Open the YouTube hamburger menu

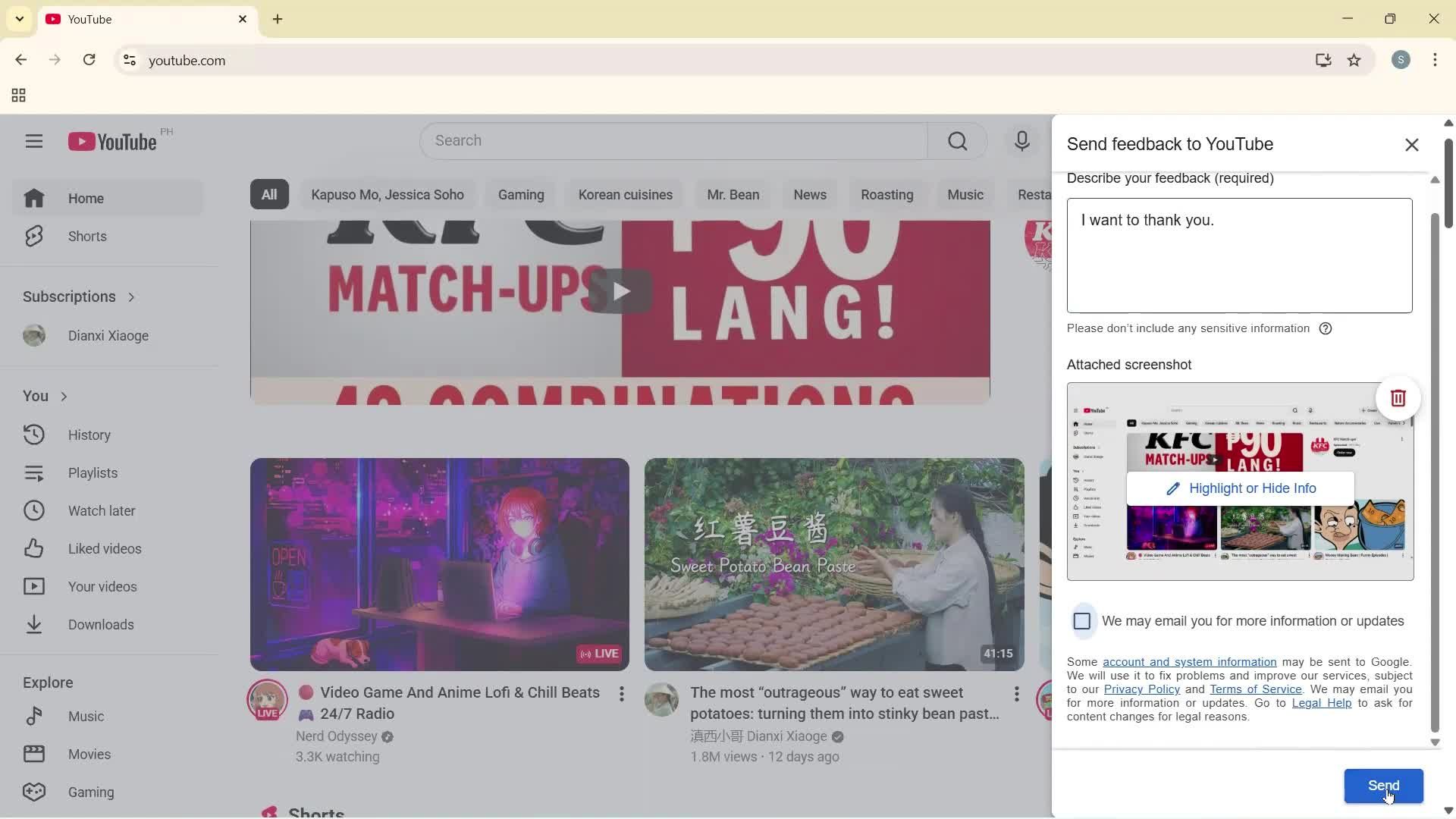click(x=34, y=140)
